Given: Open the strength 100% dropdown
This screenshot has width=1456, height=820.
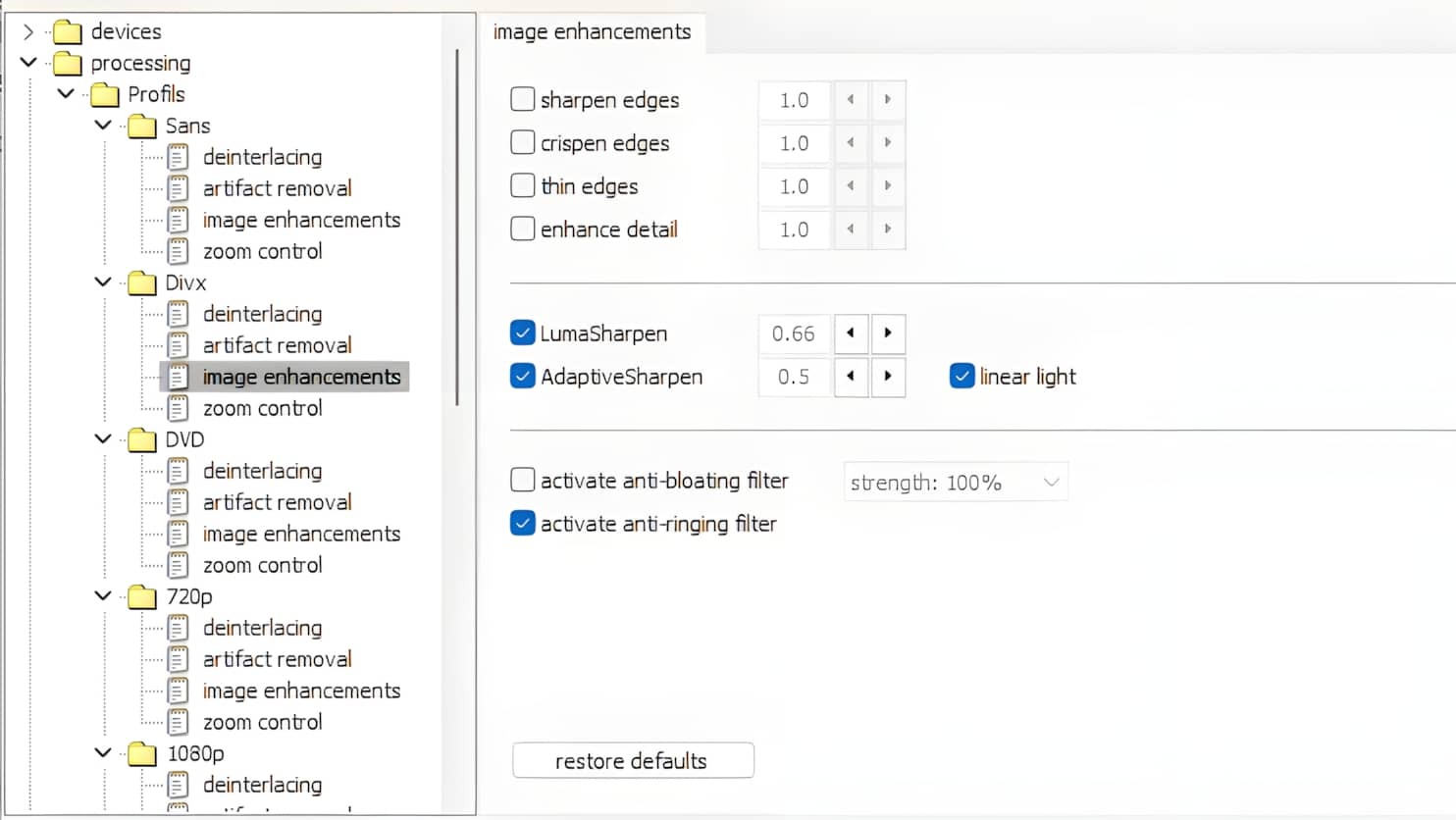Looking at the screenshot, I should click(x=955, y=483).
